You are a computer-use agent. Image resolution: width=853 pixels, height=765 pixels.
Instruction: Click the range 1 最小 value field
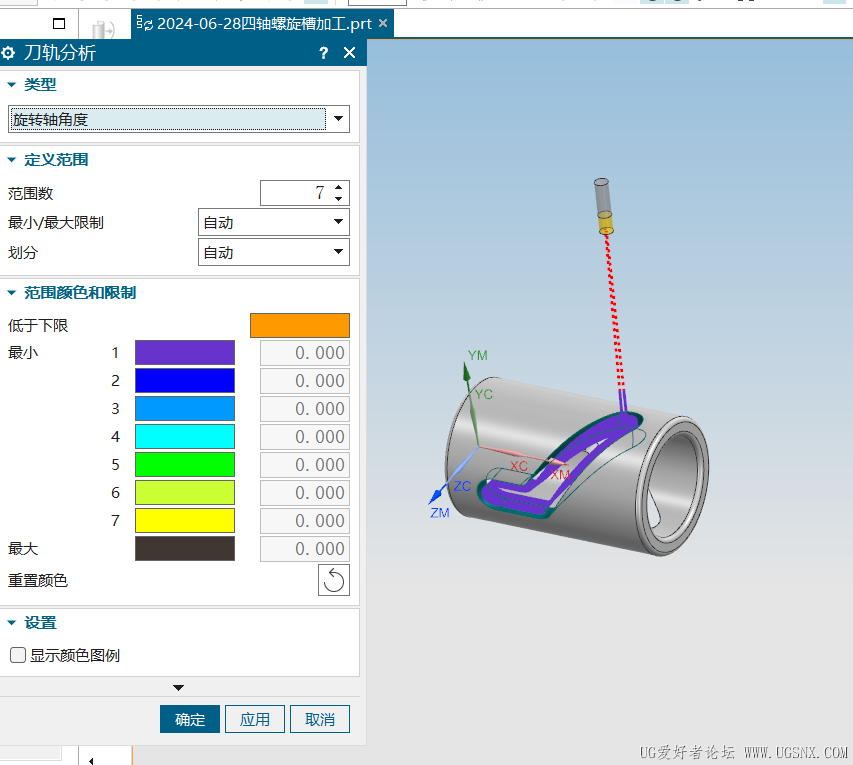pos(305,353)
